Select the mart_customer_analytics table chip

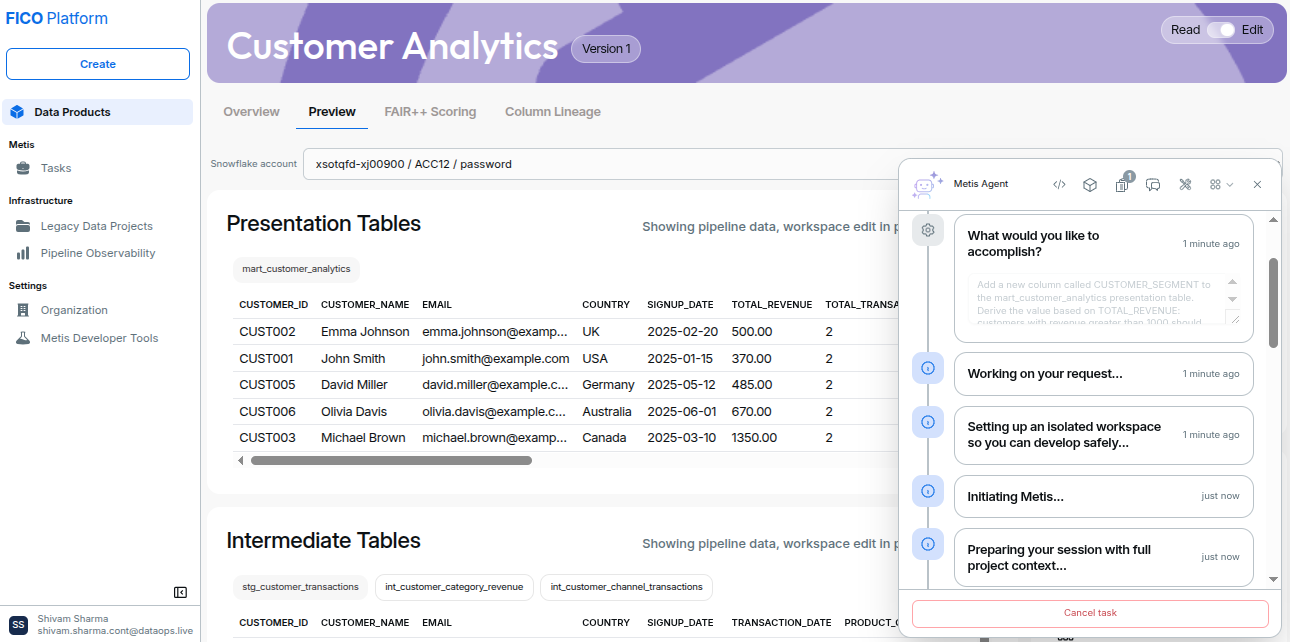coord(296,269)
